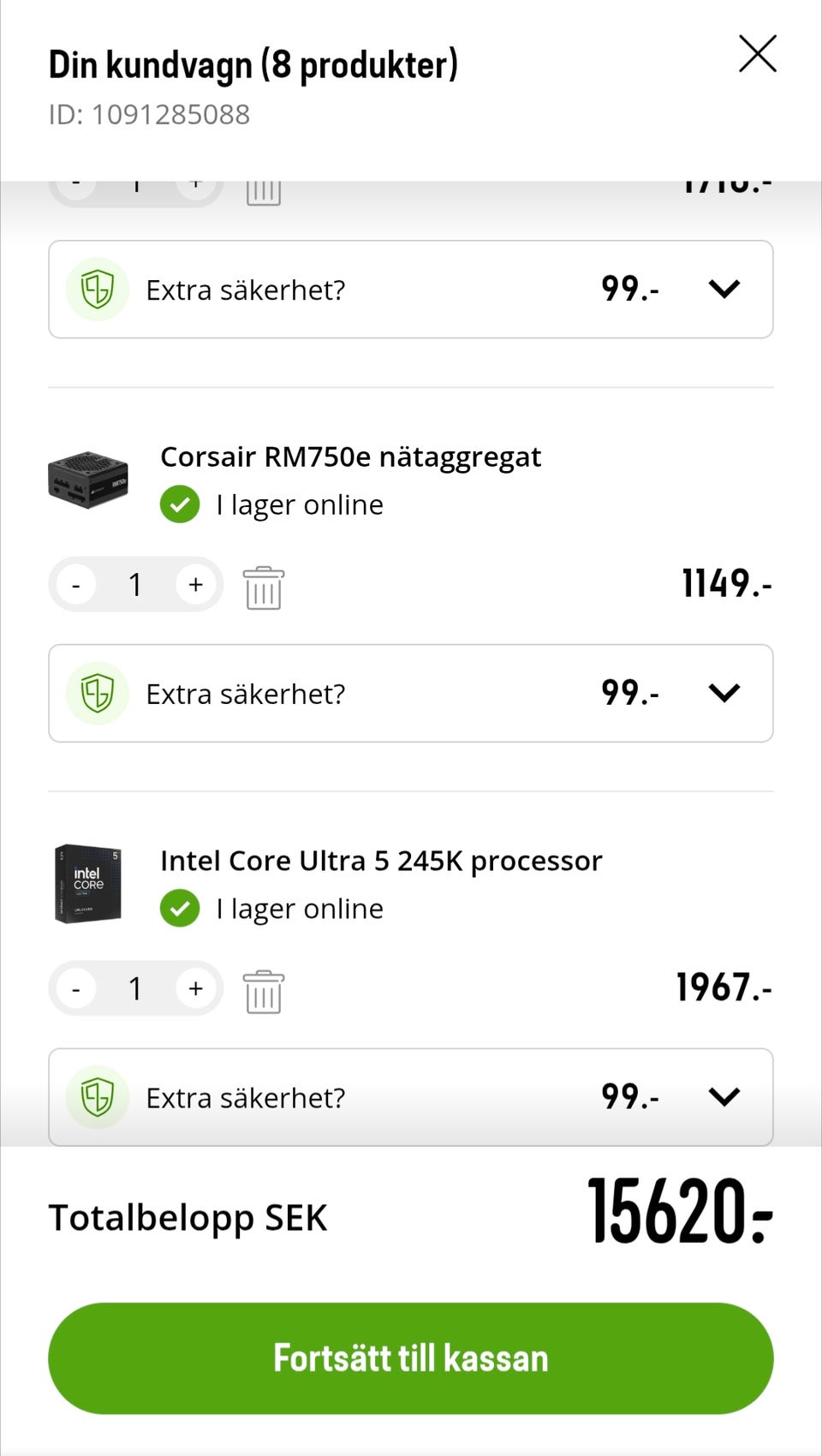Image resolution: width=822 pixels, height=1456 pixels.
Task: Open Corsair RM750e nätaggregat product title
Action: click(x=351, y=457)
